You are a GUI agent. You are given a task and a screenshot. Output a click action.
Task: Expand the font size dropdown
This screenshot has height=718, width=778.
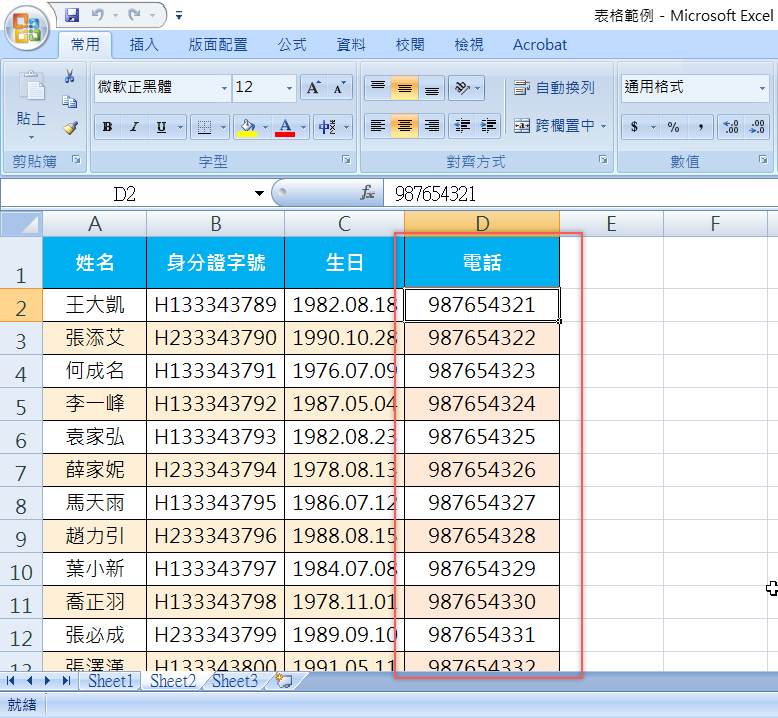point(289,88)
